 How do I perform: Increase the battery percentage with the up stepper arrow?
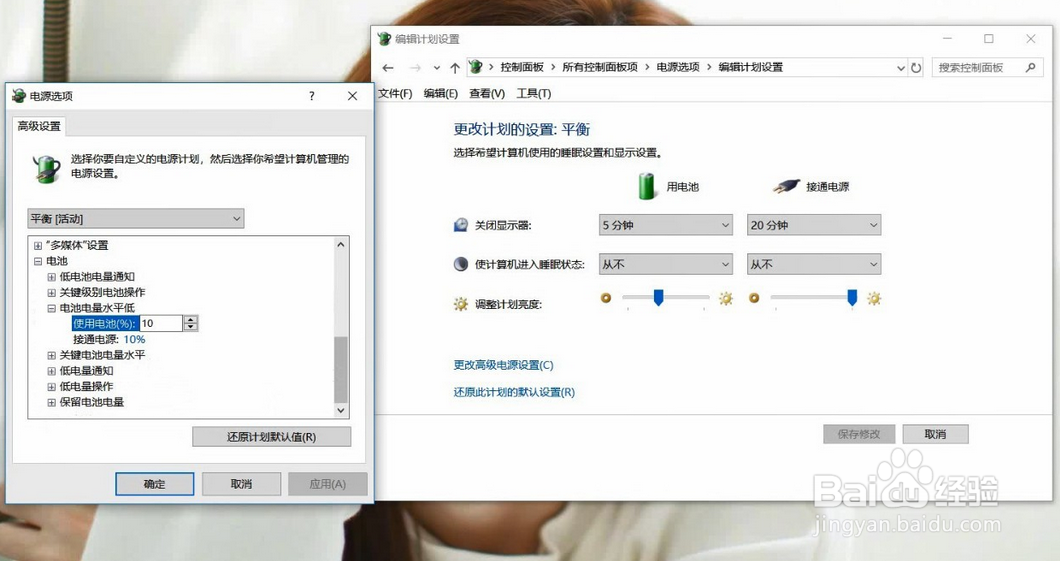pos(191,319)
